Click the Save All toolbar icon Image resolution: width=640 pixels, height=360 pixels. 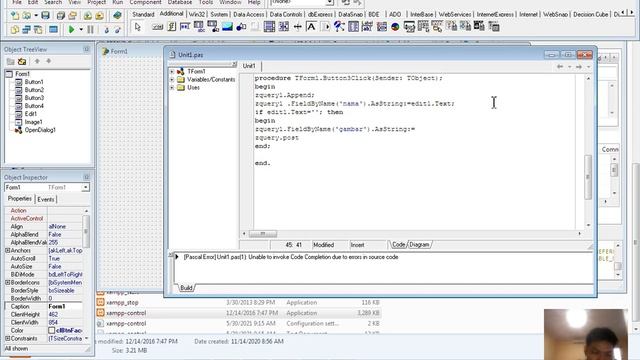(60, 16)
